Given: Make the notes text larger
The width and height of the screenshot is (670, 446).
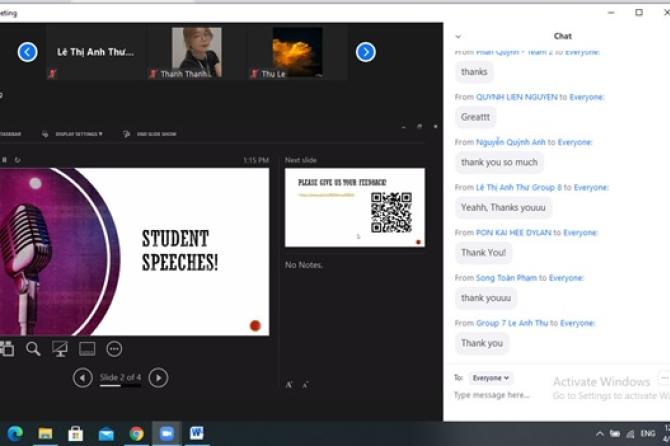Looking at the screenshot, I should 289,384.
